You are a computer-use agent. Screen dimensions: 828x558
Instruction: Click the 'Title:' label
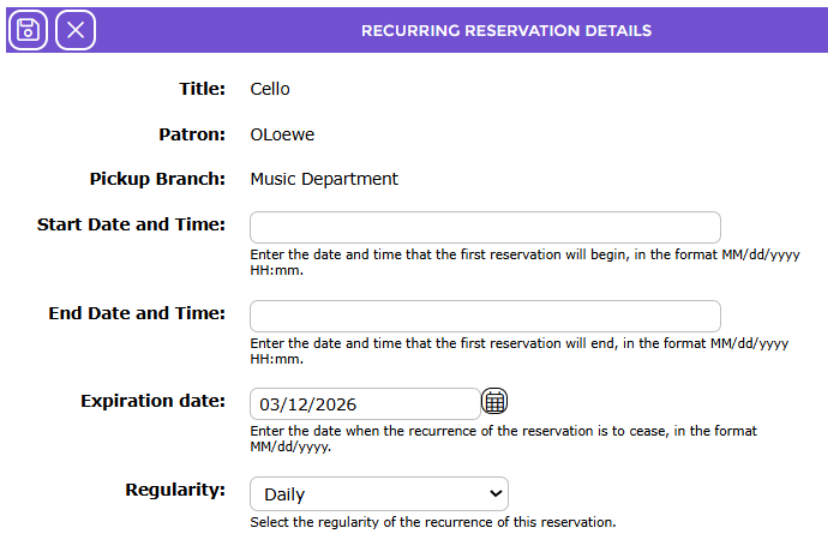202,89
